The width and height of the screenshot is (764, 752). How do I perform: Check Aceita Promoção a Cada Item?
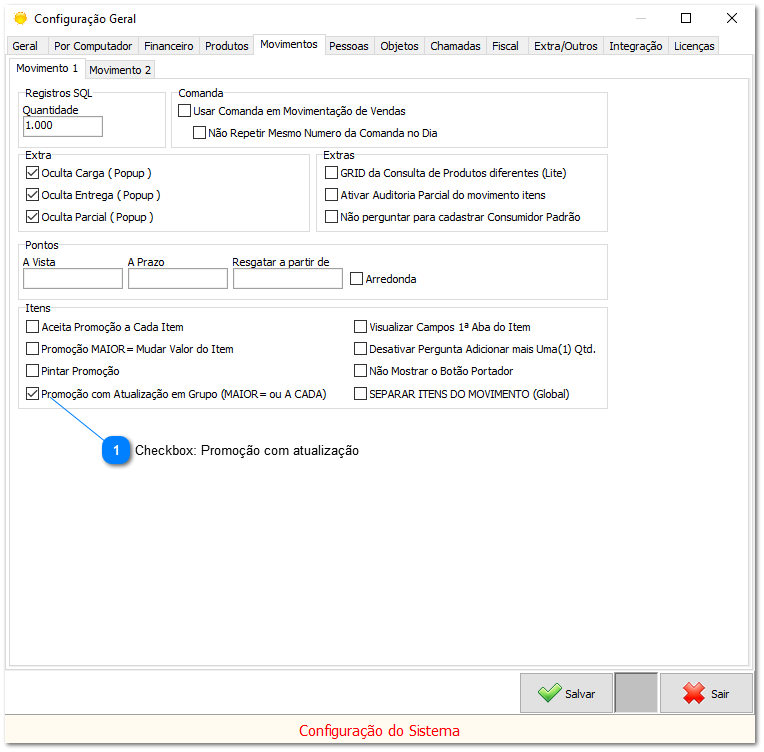point(32,327)
